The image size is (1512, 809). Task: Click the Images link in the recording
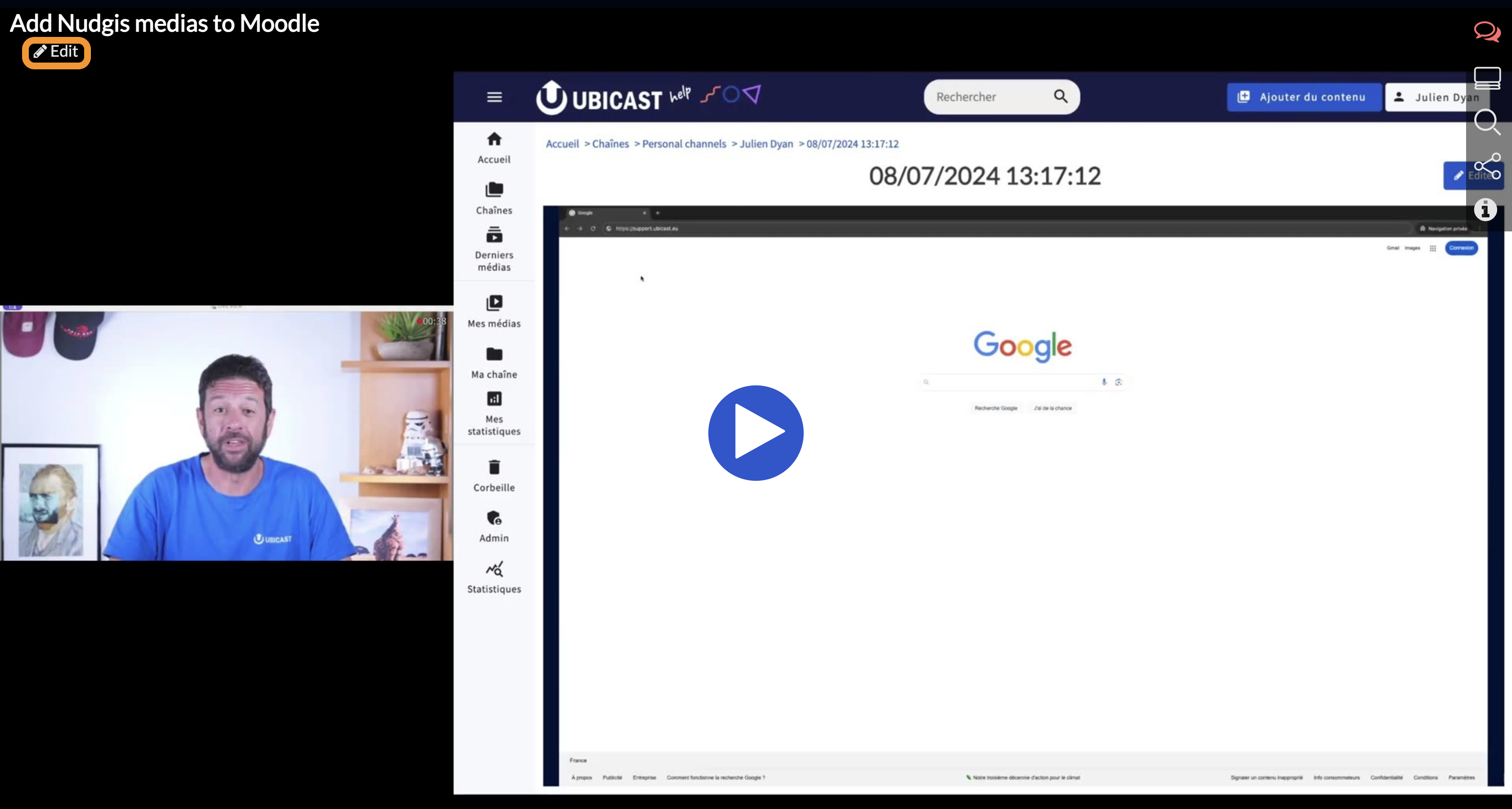coord(1412,248)
